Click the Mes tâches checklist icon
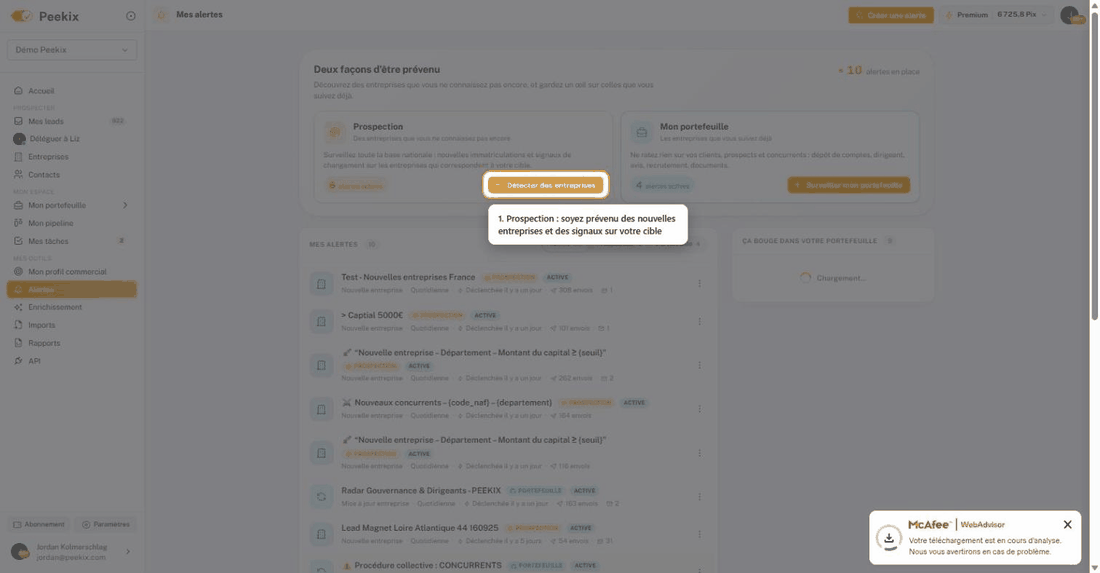The width and height of the screenshot is (1100, 573). click(18, 241)
